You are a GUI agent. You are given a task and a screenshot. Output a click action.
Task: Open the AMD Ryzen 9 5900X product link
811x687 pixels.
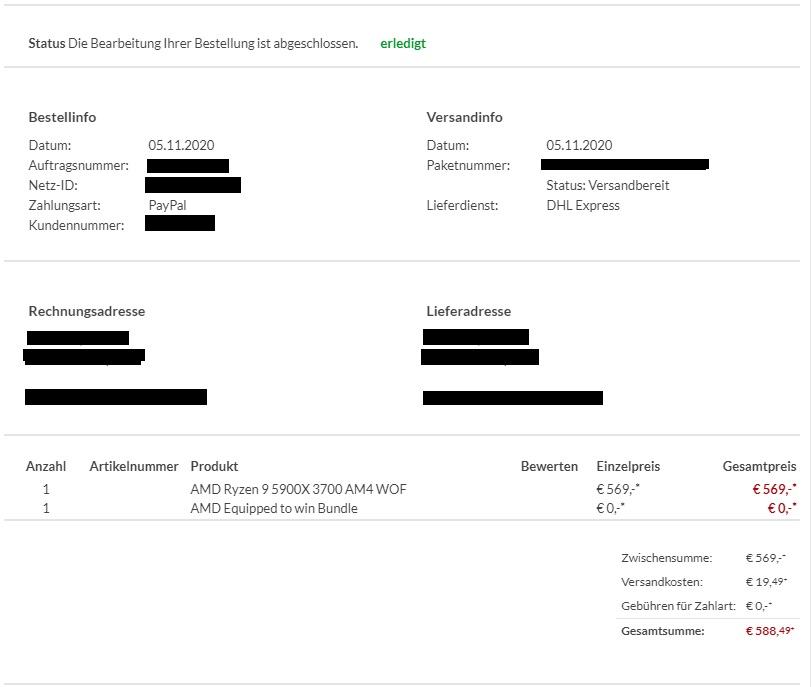(298, 489)
